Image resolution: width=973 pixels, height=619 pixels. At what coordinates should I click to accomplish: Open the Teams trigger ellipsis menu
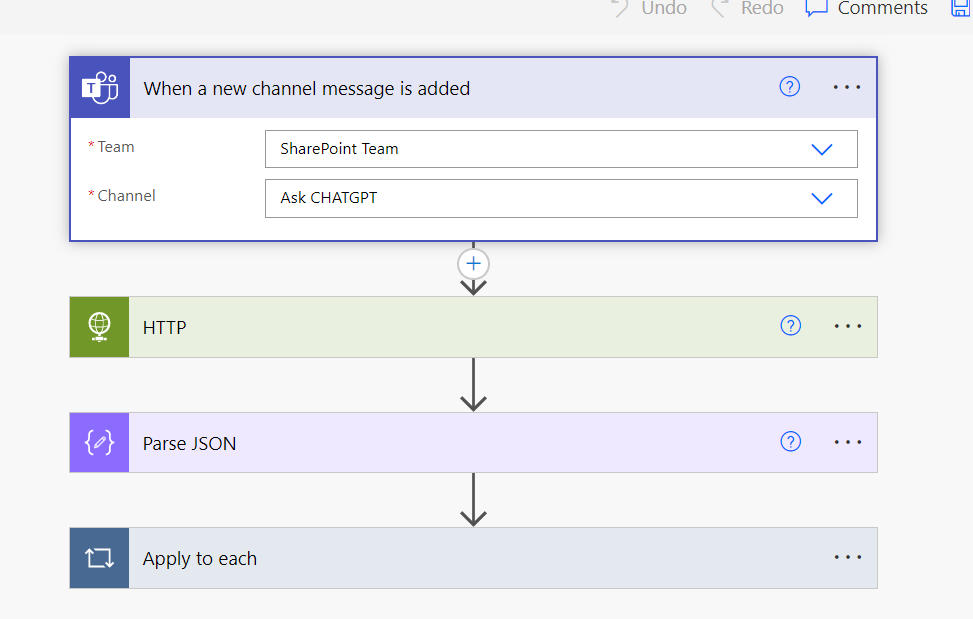[x=846, y=87]
